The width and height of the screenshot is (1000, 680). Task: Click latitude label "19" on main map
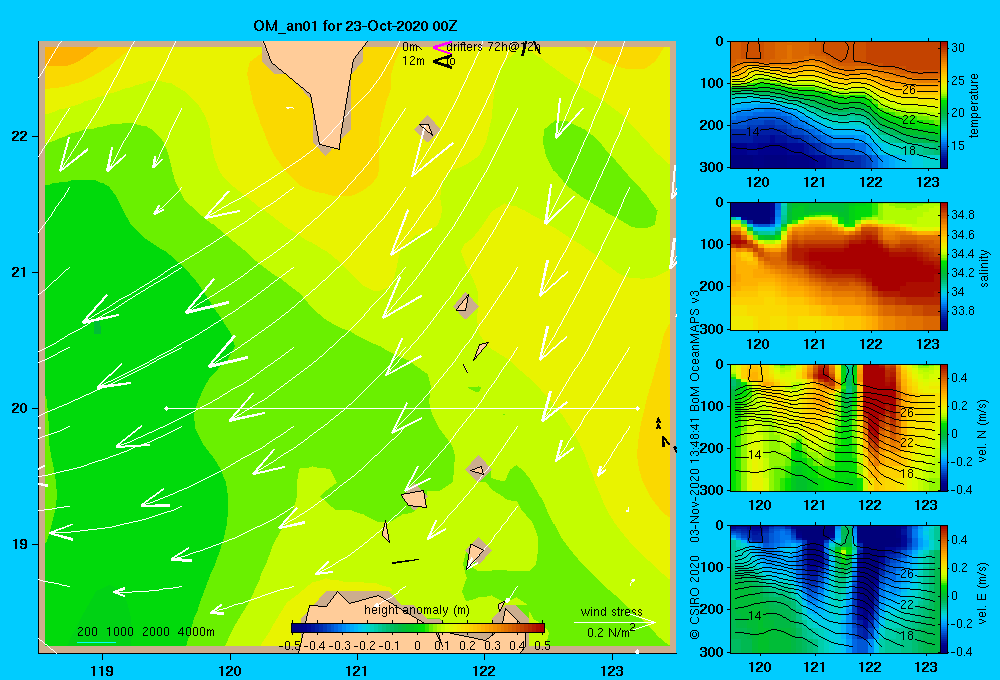(20, 544)
